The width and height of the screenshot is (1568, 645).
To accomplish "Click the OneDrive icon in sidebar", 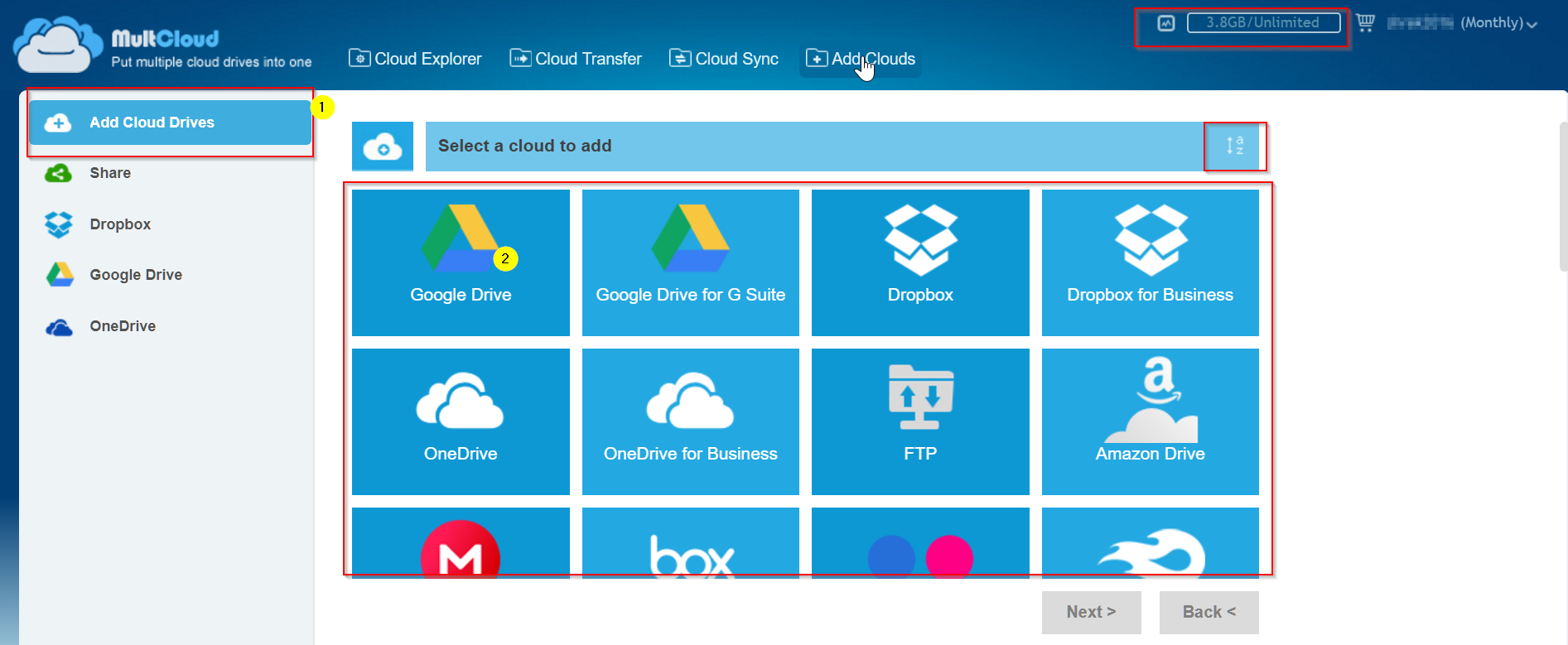I will click(59, 327).
